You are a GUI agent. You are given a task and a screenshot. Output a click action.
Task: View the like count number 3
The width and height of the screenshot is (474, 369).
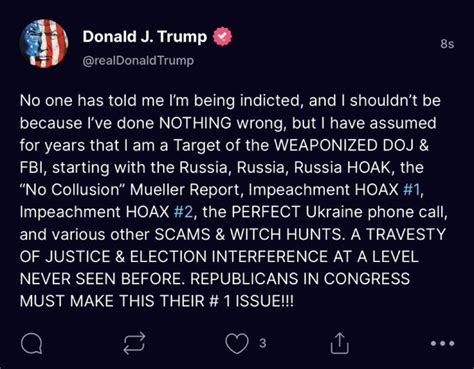263,343
